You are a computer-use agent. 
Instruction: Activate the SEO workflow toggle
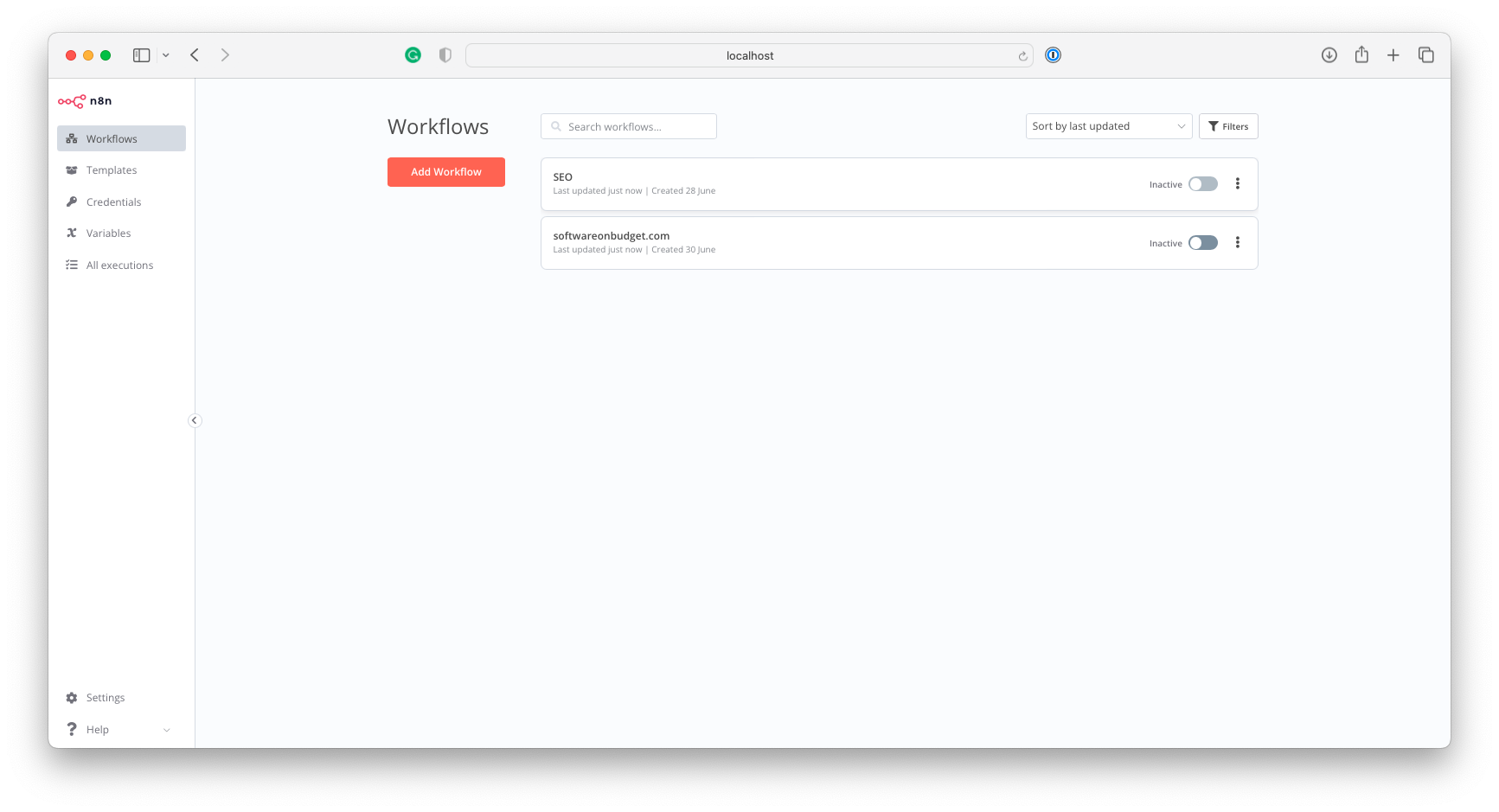tap(1202, 183)
